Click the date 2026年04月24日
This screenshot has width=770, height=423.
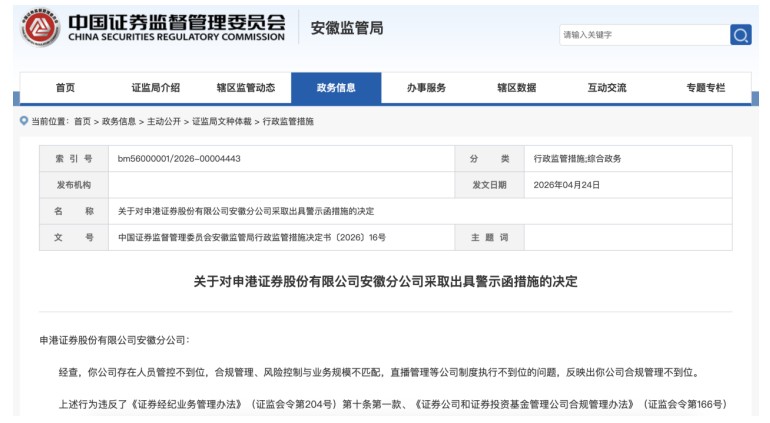567,185
